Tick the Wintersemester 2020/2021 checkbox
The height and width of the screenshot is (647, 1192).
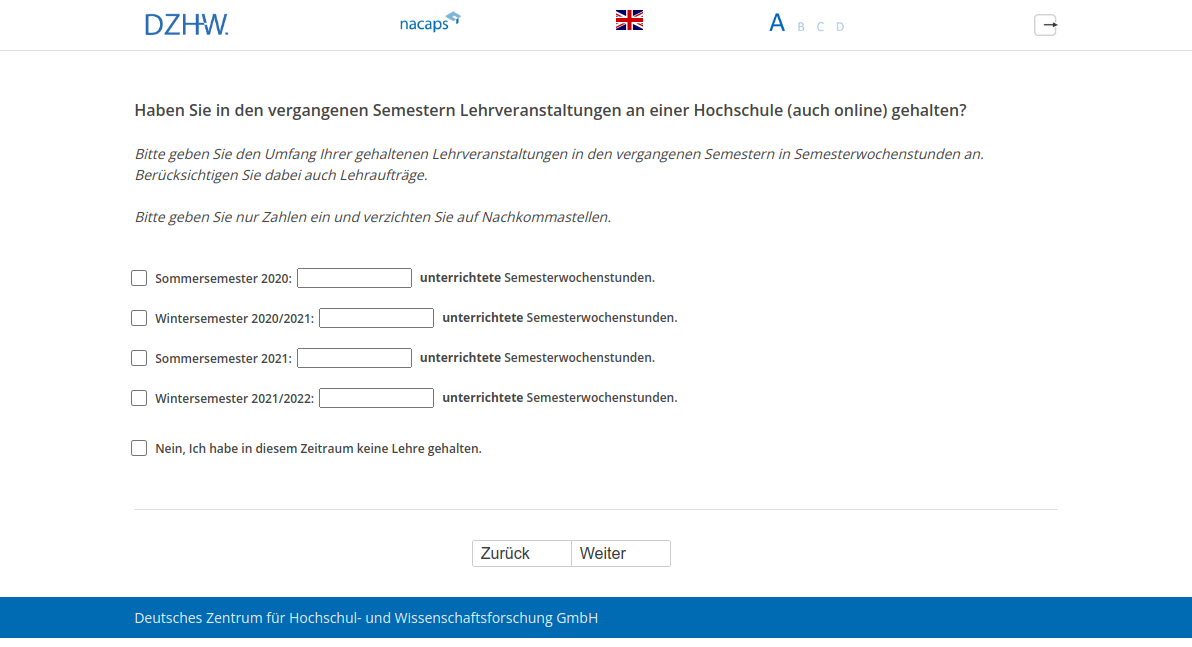pyautogui.click(x=139, y=318)
